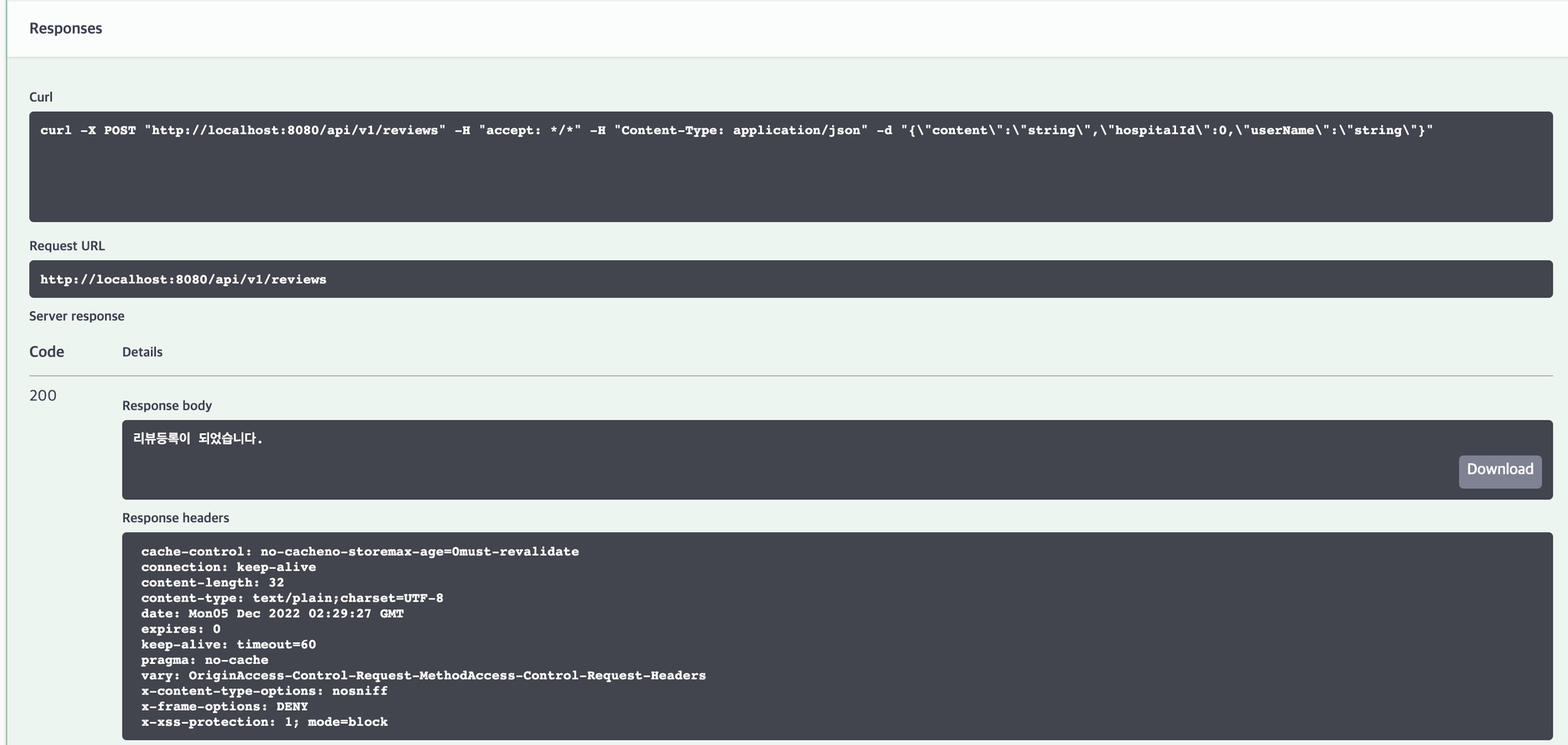The image size is (1568, 745).
Task: Click the Response headers label
Action: (175, 518)
